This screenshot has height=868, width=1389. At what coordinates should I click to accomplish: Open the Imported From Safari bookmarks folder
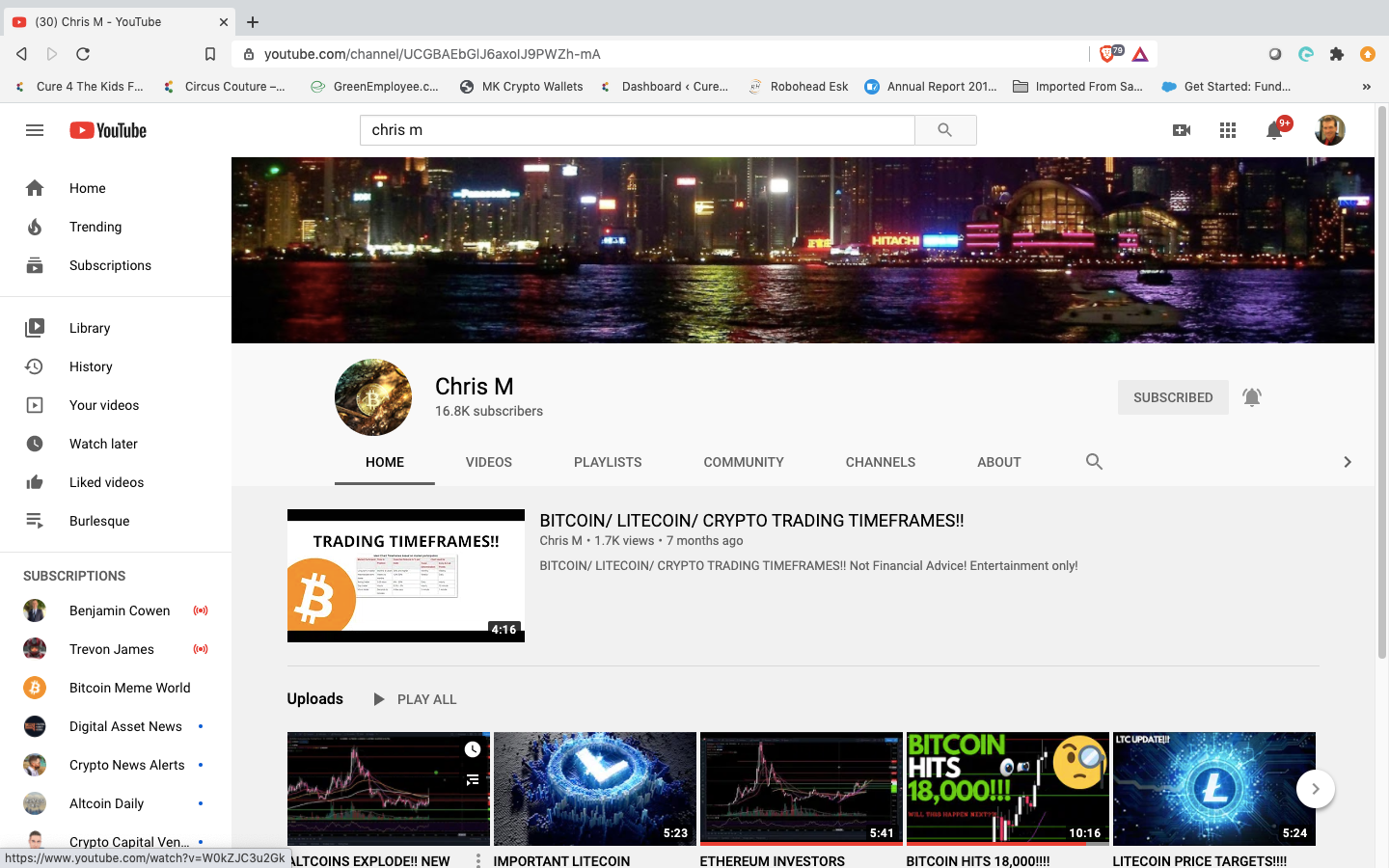click(x=1077, y=87)
